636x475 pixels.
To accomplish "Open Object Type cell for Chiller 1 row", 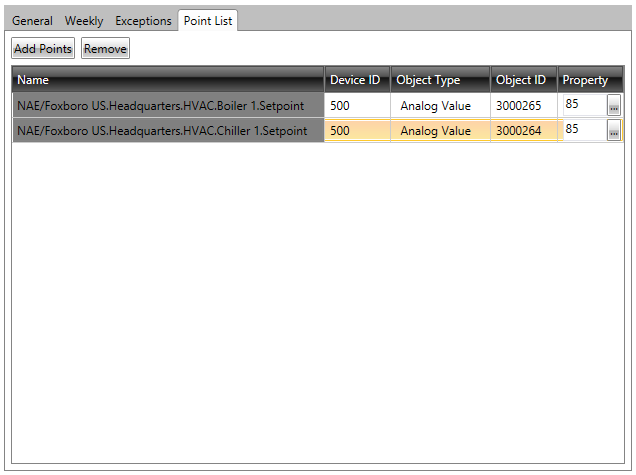I will 439,131.
